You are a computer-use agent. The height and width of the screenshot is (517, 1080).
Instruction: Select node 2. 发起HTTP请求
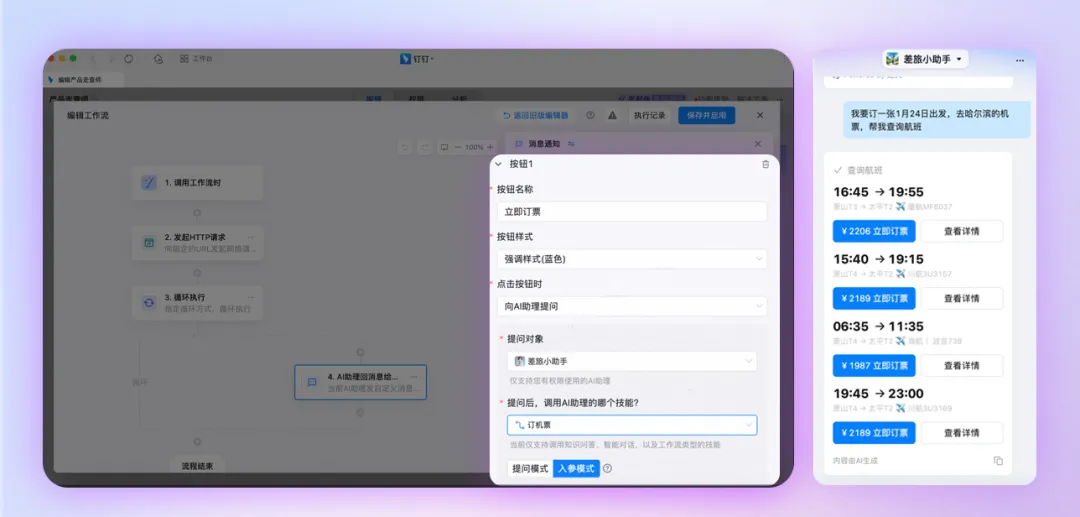(x=198, y=242)
